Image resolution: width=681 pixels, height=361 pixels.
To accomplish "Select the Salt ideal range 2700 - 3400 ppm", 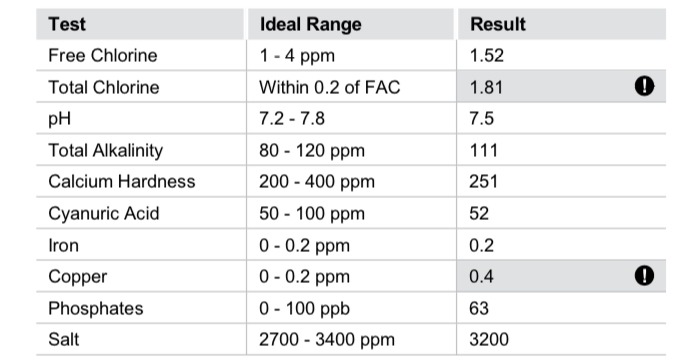I will (327, 340).
